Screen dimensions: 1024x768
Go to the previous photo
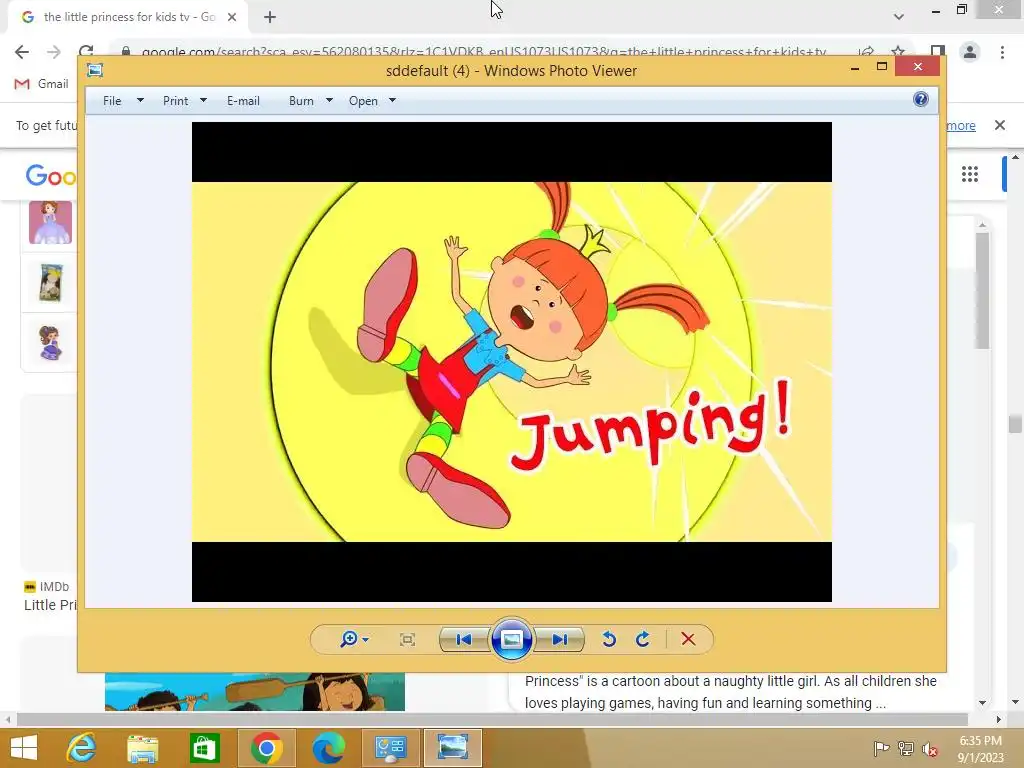(x=464, y=639)
